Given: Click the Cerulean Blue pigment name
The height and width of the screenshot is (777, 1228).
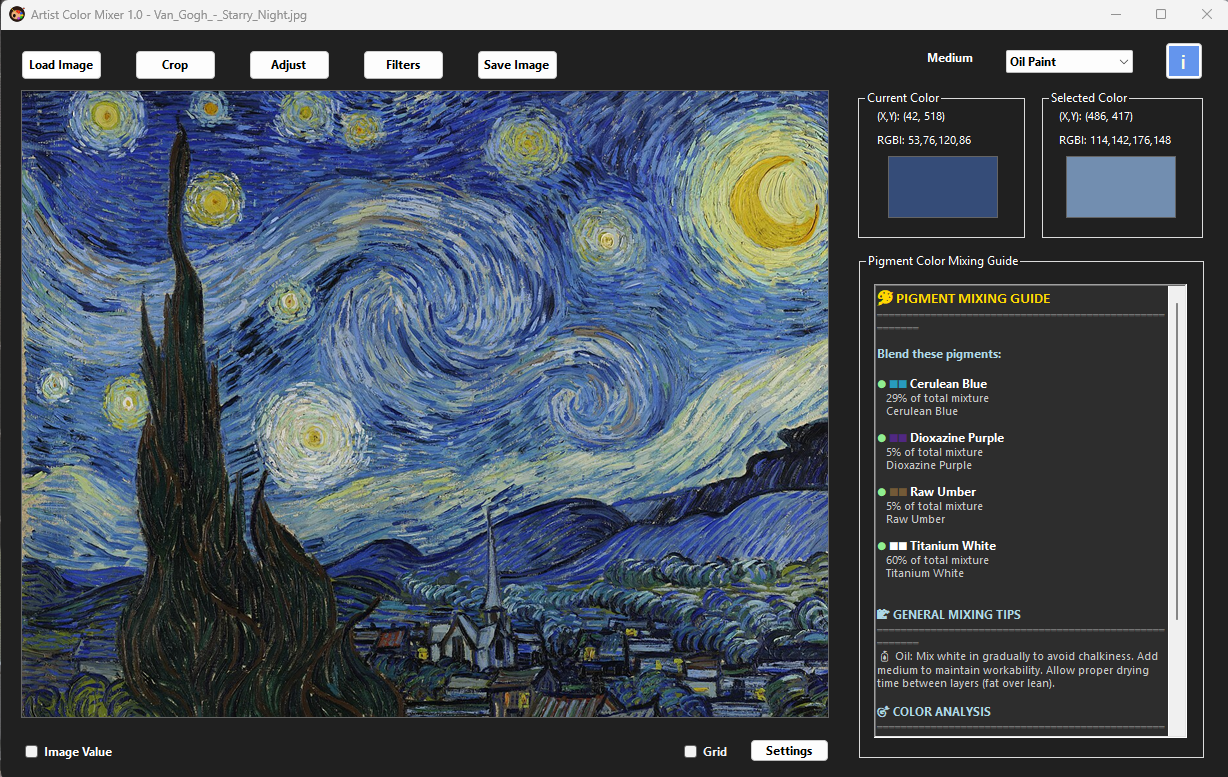Looking at the screenshot, I should click(x=948, y=384).
